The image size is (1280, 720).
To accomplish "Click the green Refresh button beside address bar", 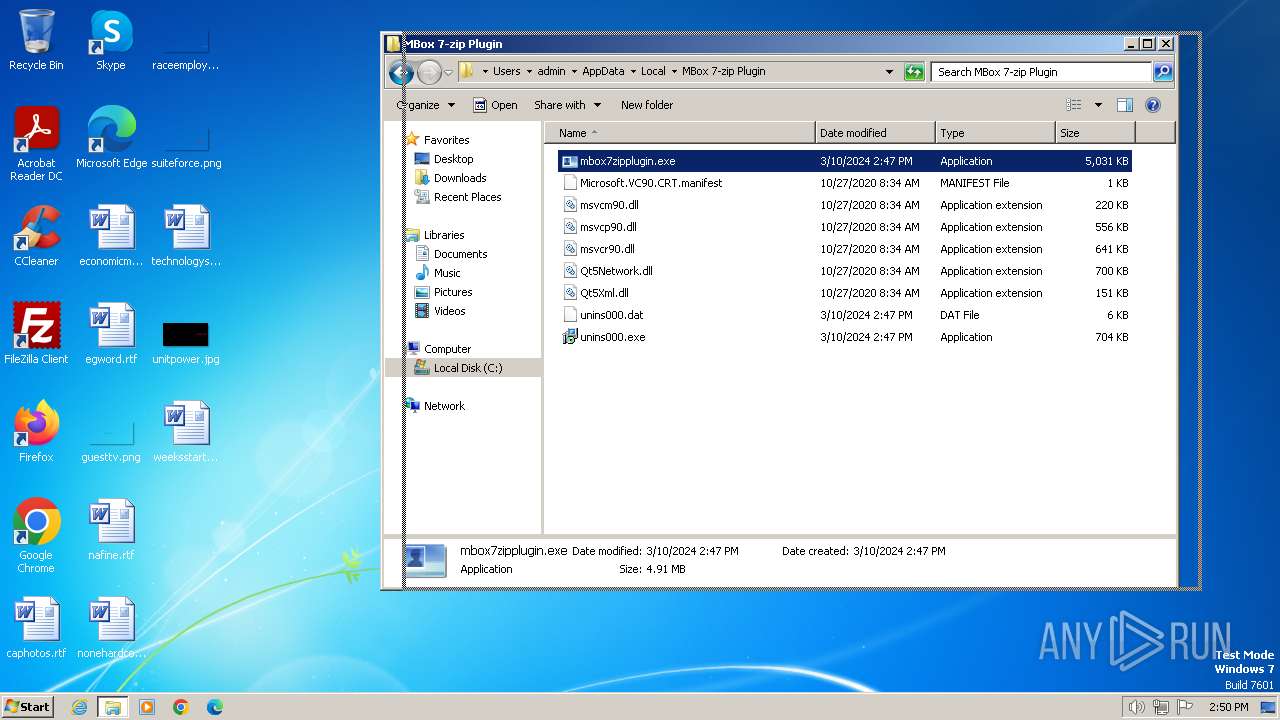I will click(x=914, y=72).
